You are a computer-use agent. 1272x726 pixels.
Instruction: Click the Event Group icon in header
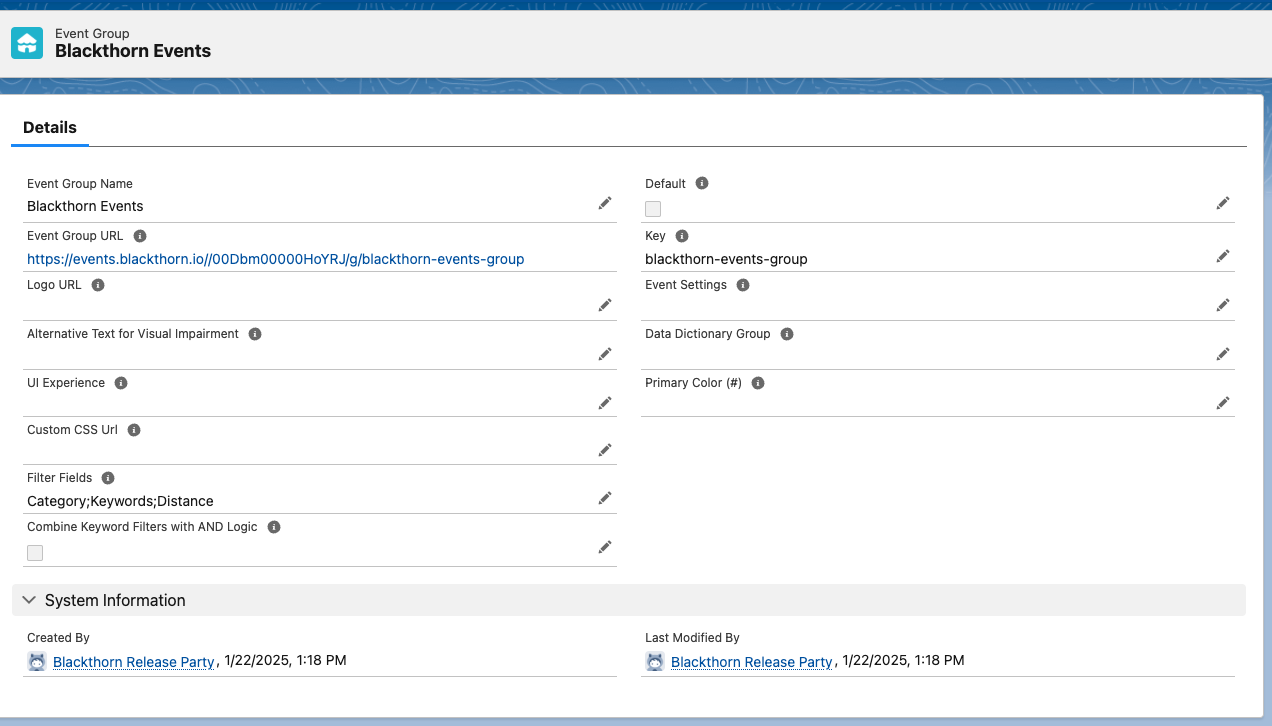point(27,43)
